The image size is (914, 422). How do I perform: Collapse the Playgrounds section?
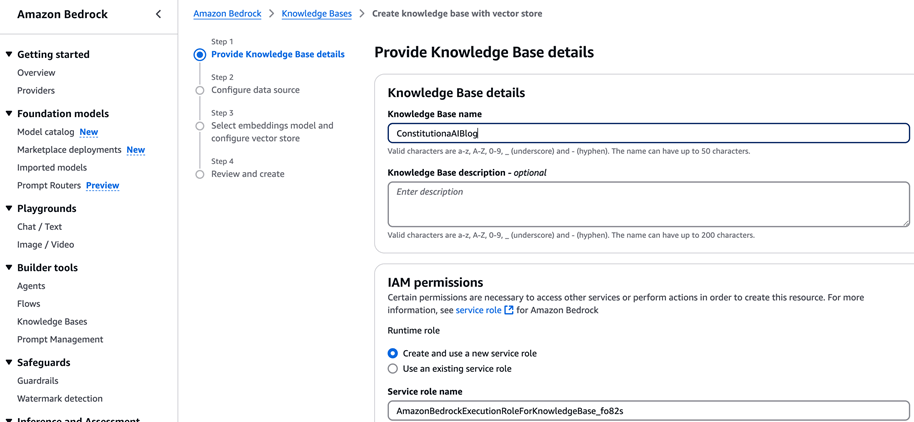(9, 209)
